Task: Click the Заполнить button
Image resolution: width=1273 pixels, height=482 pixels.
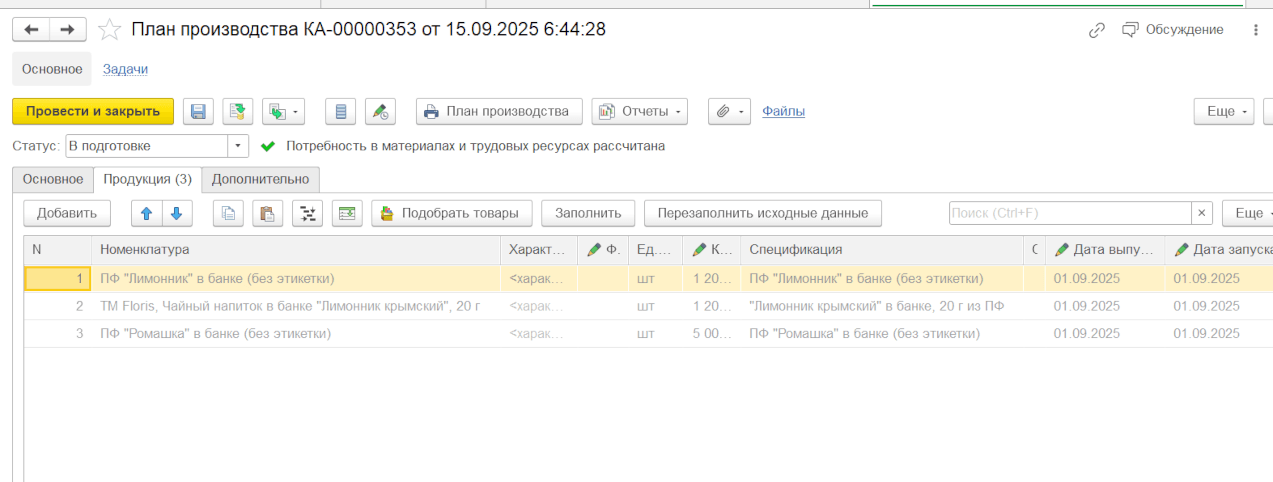Action: coord(588,213)
